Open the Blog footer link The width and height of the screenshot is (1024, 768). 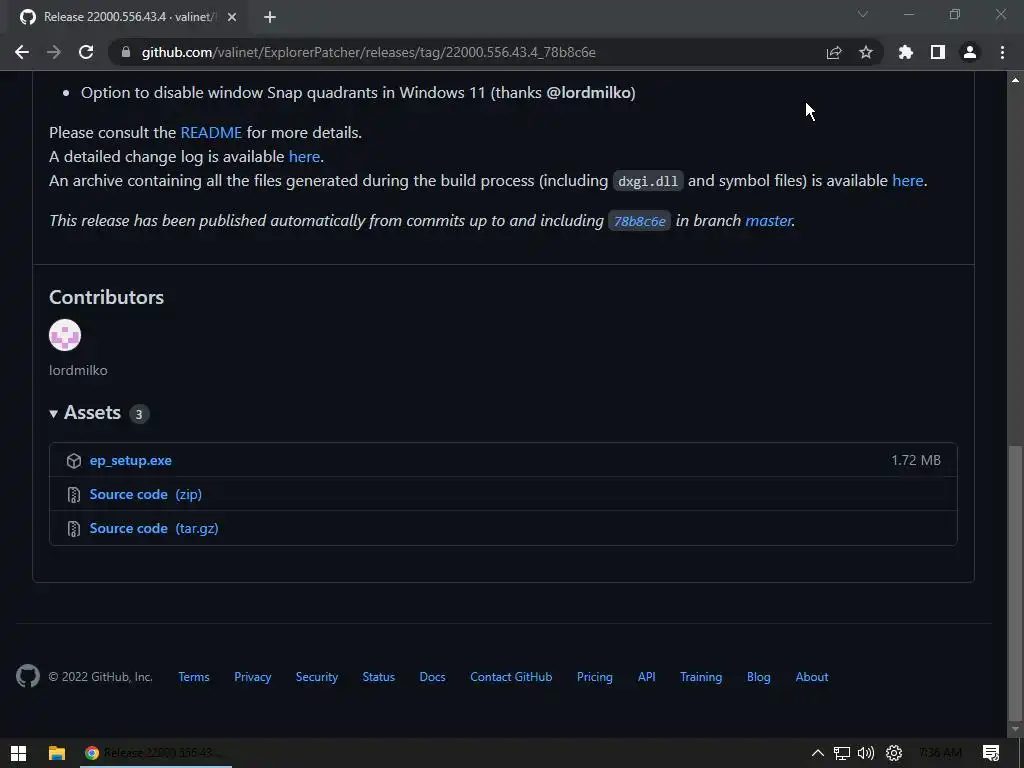tap(758, 677)
